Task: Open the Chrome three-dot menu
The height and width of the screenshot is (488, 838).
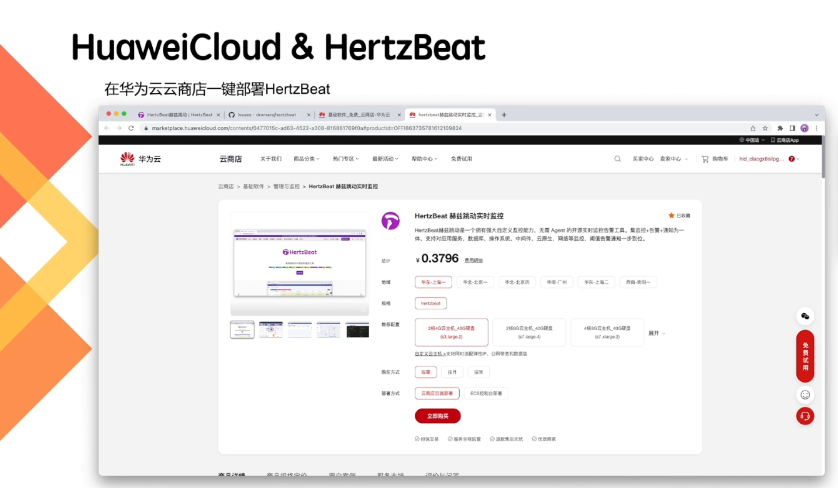Action: point(816,128)
